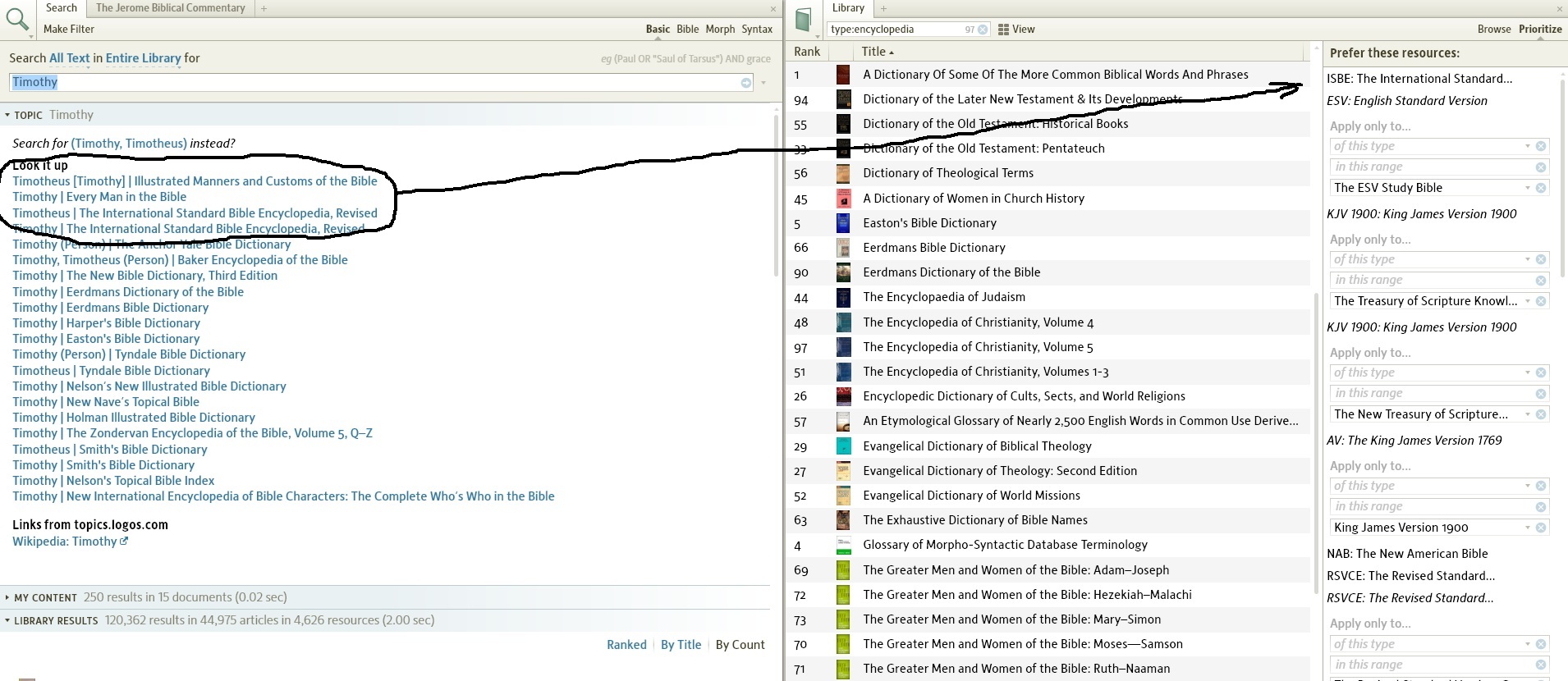Sort results By Title
Screen dimensions: 1568x681
(x=681, y=645)
